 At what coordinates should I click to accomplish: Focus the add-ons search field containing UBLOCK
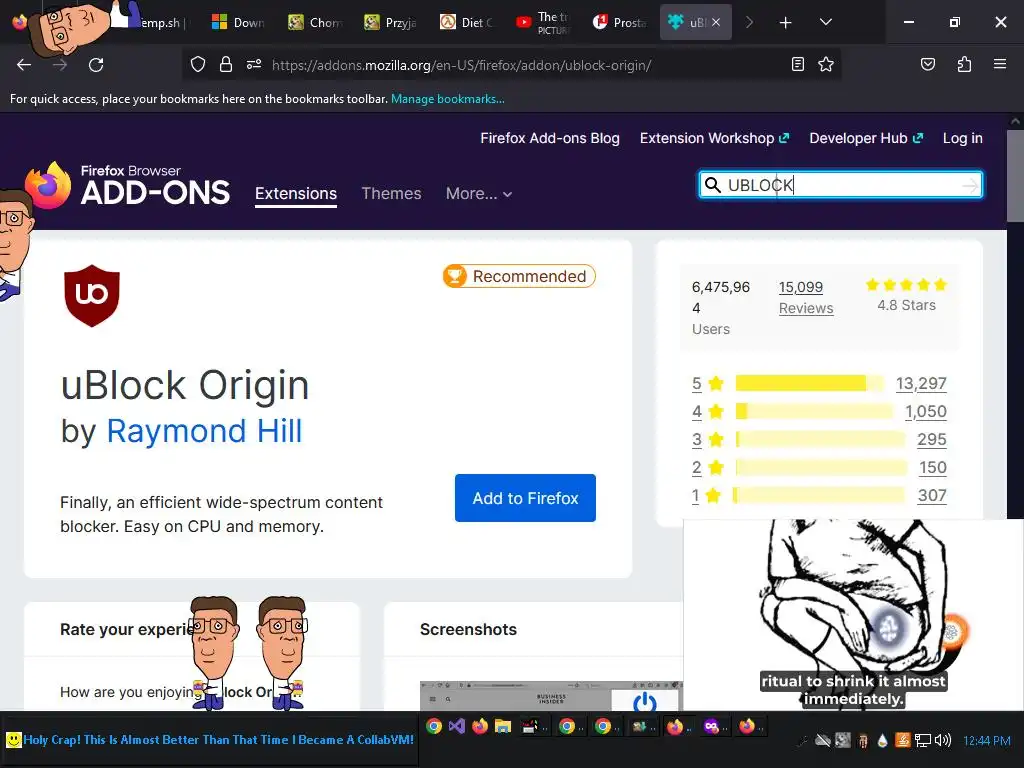(x=840, y=185)
